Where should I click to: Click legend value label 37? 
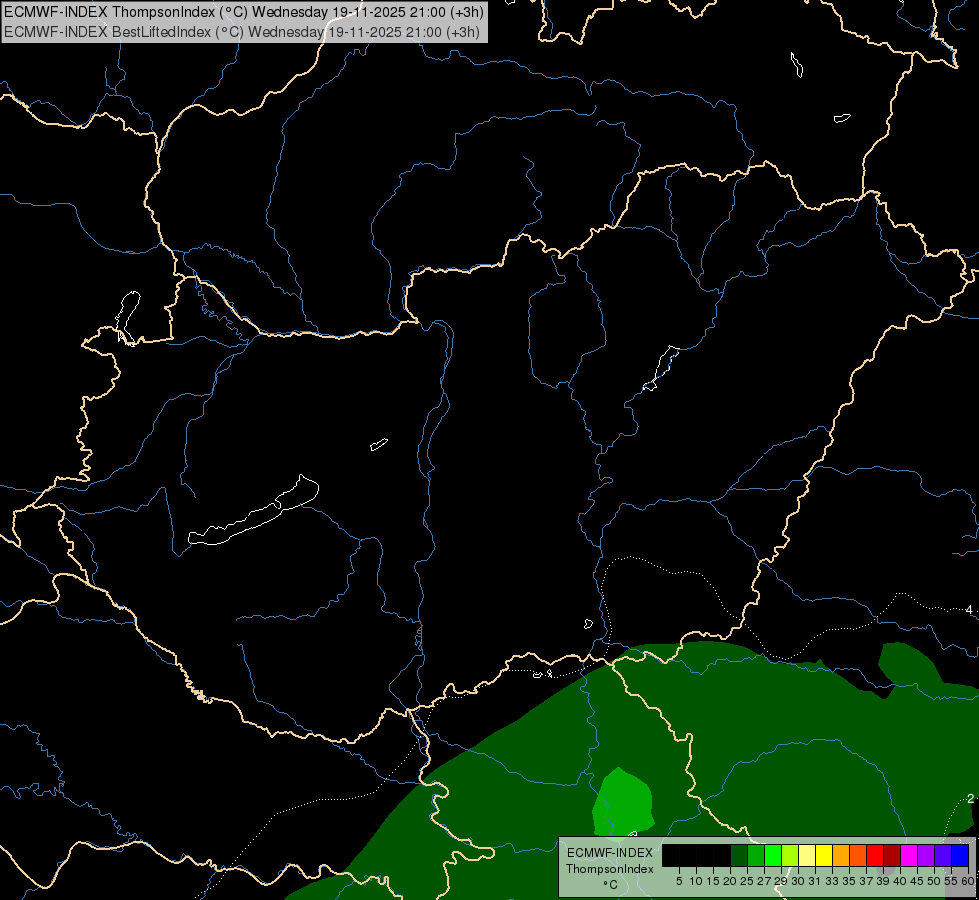pos(866,881)
